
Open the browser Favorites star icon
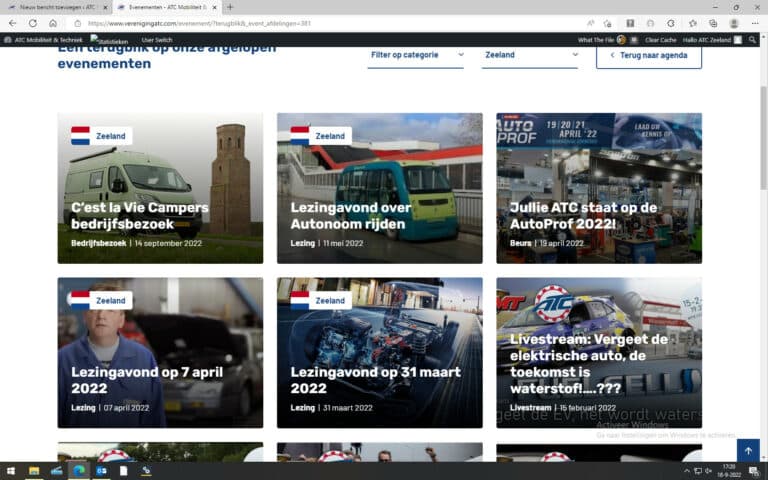693,23
